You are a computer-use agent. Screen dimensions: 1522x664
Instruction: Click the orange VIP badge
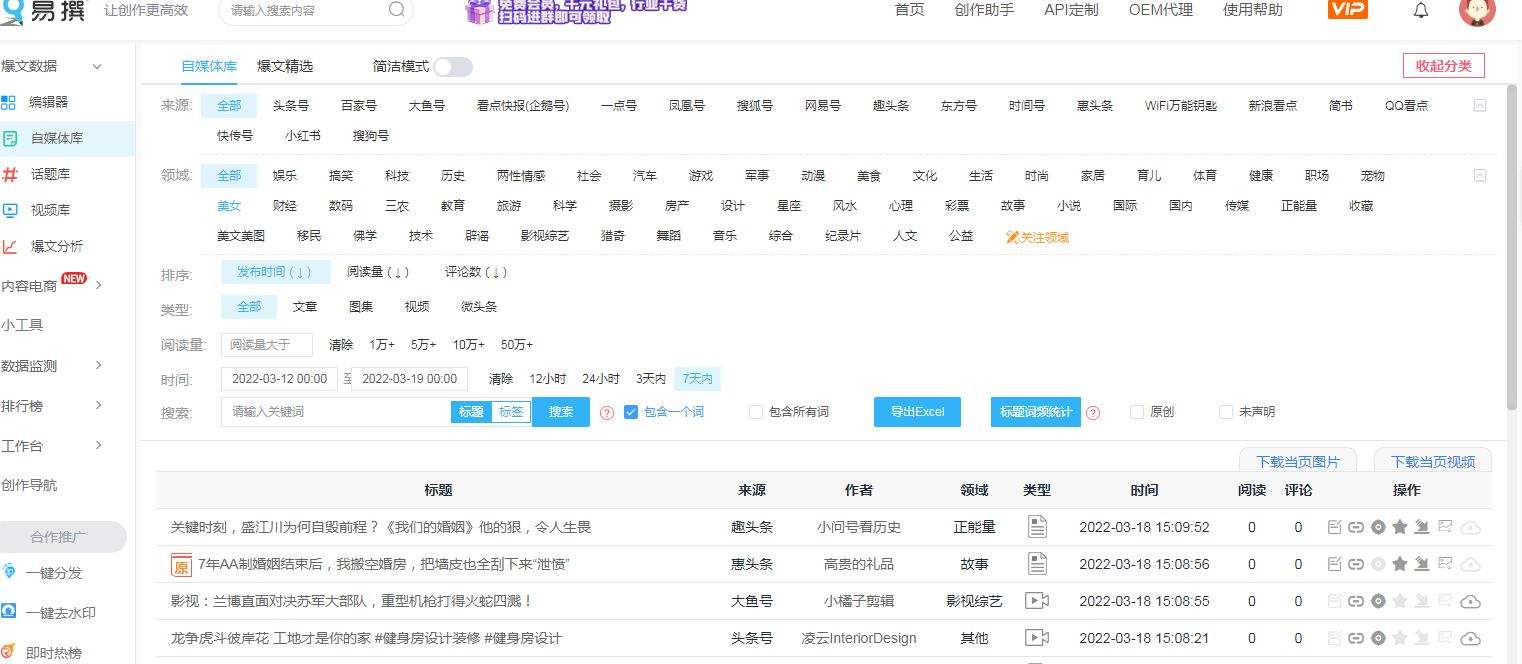1347,9
